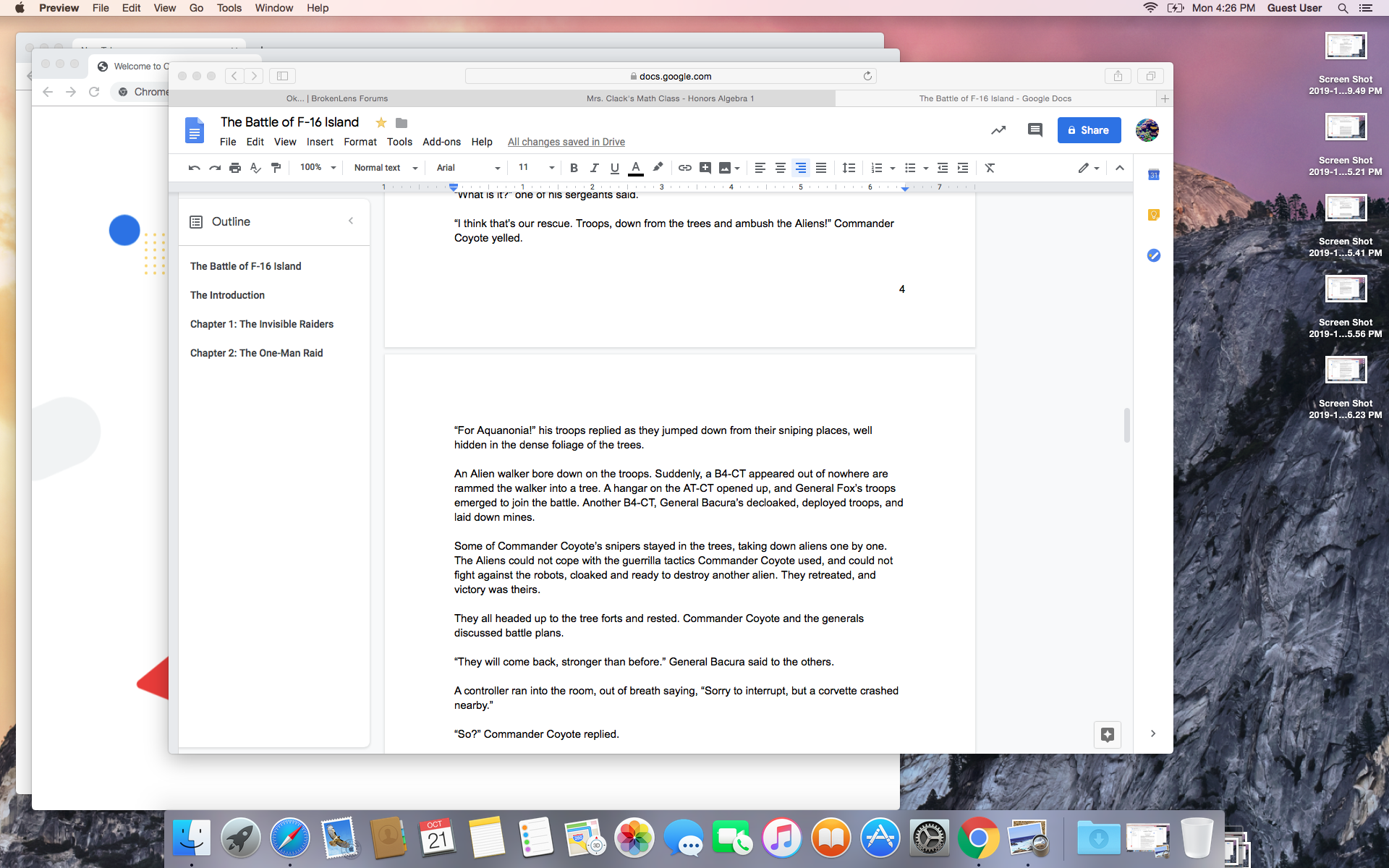Click the Undo icon in Docs toolbar
This screenshot has width=1389, height=868.
point(194,168)
